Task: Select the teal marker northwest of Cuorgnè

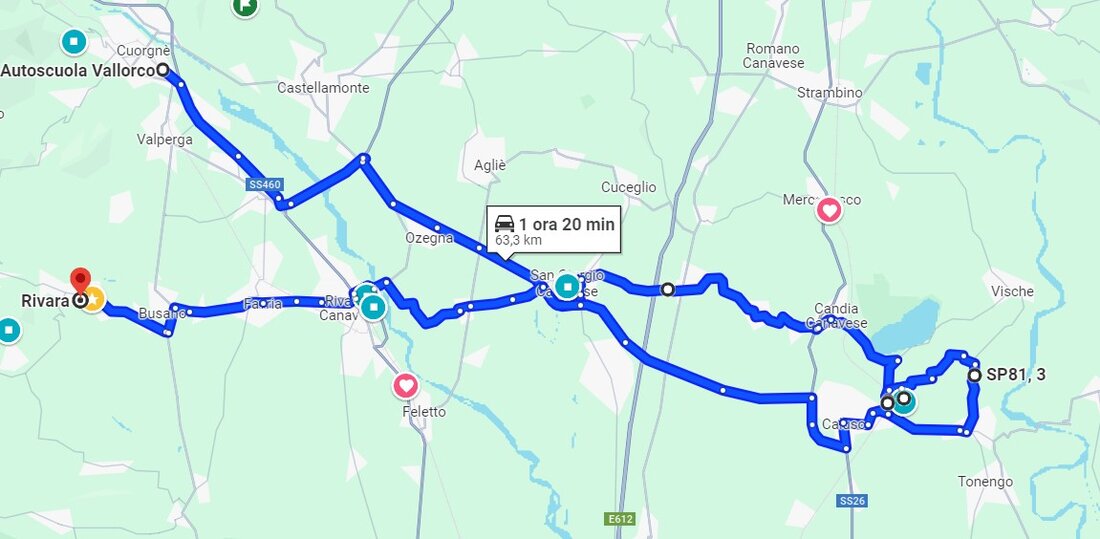Action: 74,41
